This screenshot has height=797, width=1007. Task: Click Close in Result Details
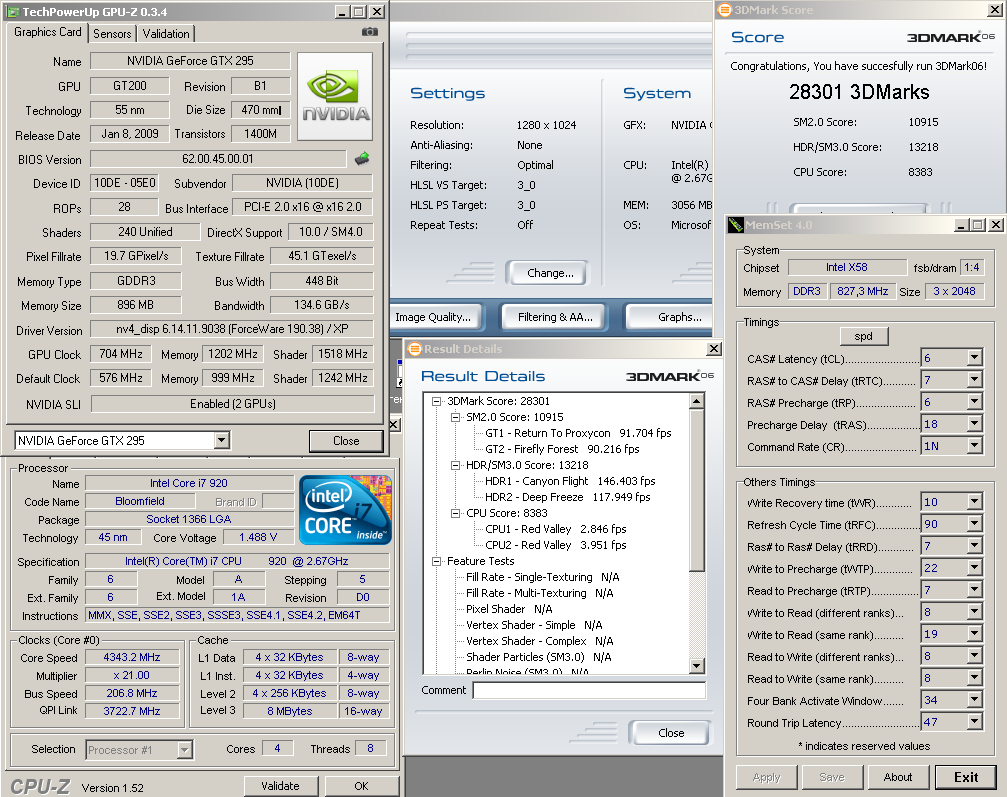click(x=671, y=733)
